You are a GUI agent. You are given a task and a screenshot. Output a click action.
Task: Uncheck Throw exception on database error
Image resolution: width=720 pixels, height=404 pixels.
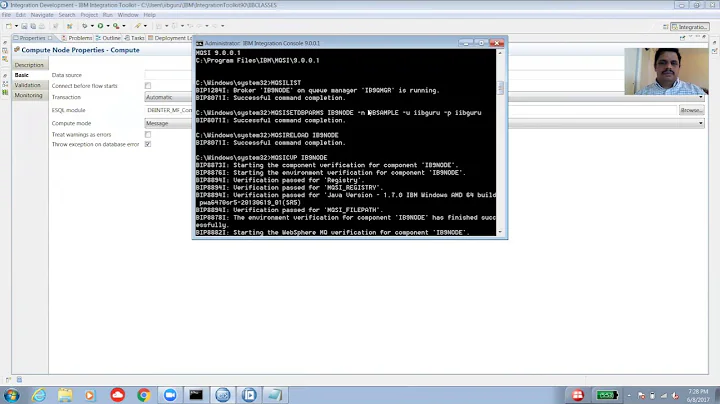pyautogui.click(x=148, y=144)
